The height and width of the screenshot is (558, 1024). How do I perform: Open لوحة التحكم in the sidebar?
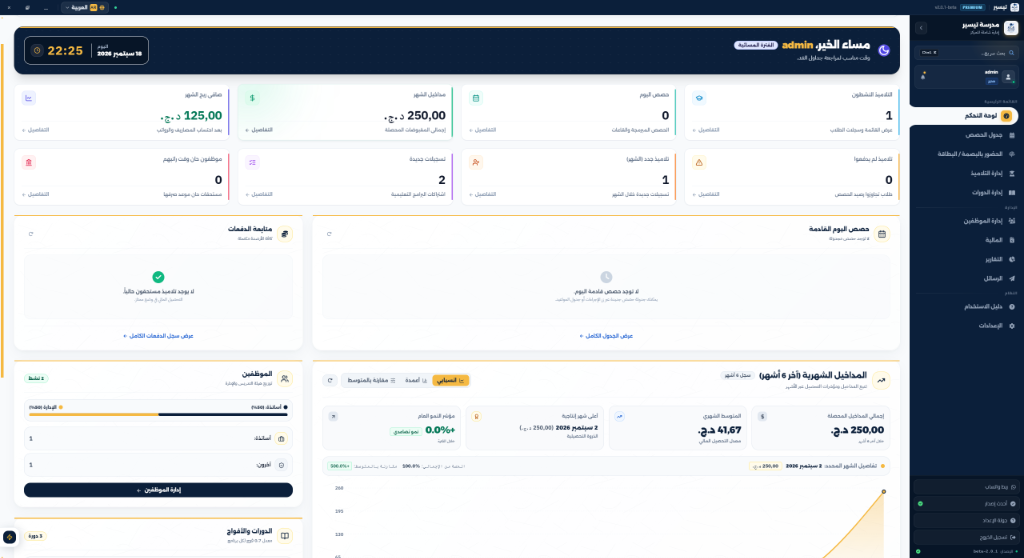pos(964,116)
